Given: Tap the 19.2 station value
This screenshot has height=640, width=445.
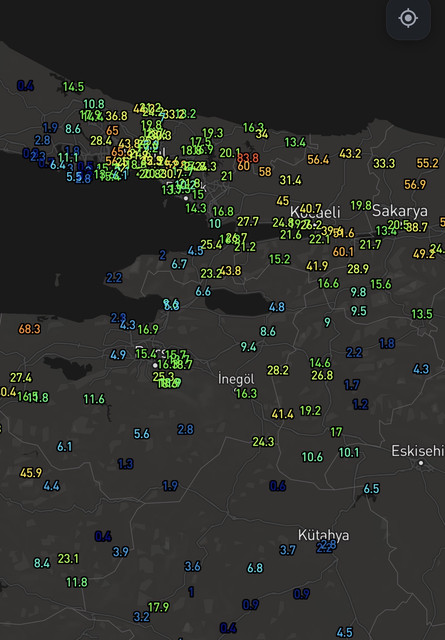Looking at the screenshot, I should [x=311, y=411].
